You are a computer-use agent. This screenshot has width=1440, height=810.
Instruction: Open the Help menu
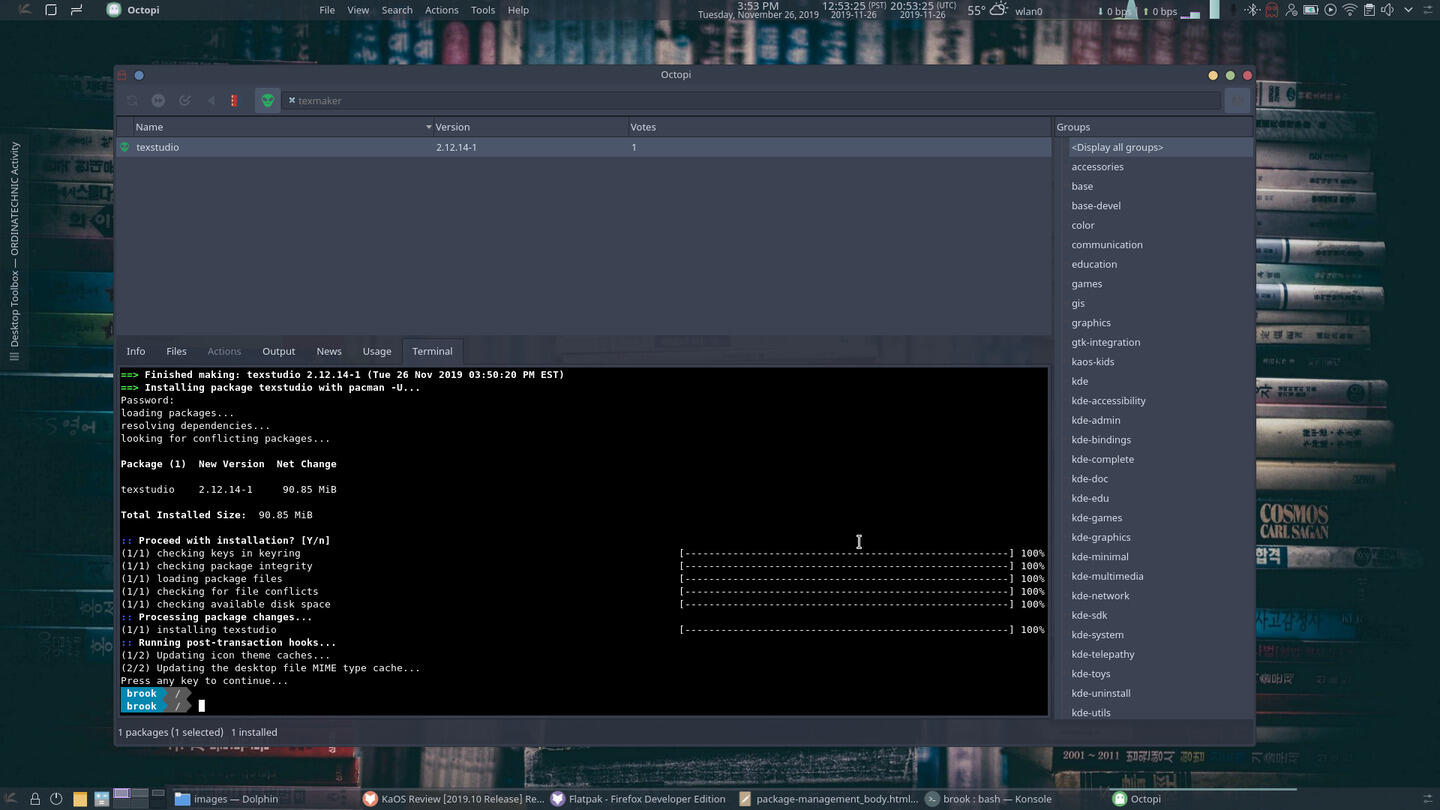(518, 10)
